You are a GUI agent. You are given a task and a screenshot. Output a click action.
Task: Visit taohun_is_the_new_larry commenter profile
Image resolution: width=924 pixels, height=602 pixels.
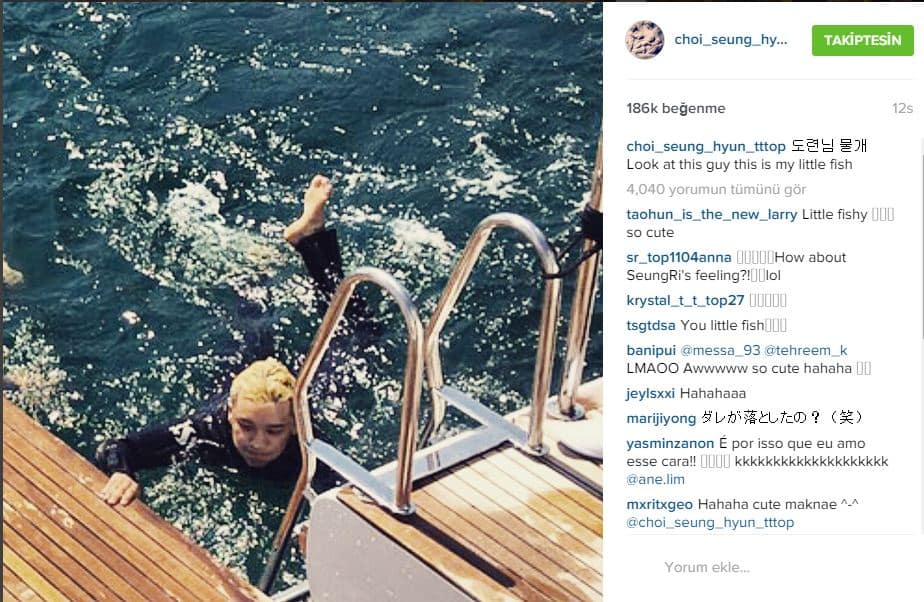point(712,214)
